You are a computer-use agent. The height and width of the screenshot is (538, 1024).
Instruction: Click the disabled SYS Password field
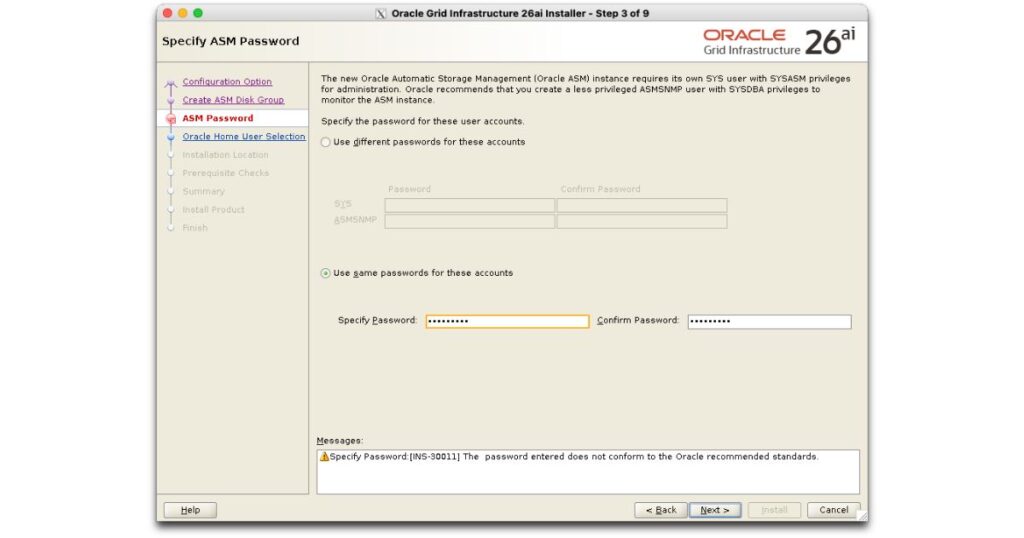click(470, 205)
